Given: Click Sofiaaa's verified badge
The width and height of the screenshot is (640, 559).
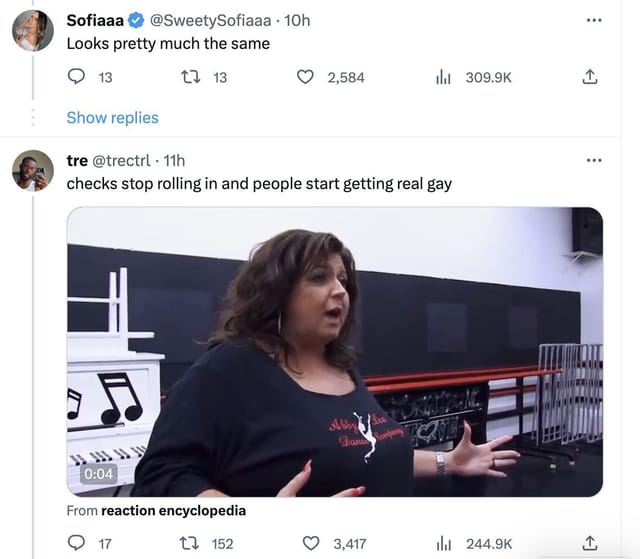Looking at the screenshot, I should click(136, 20).
